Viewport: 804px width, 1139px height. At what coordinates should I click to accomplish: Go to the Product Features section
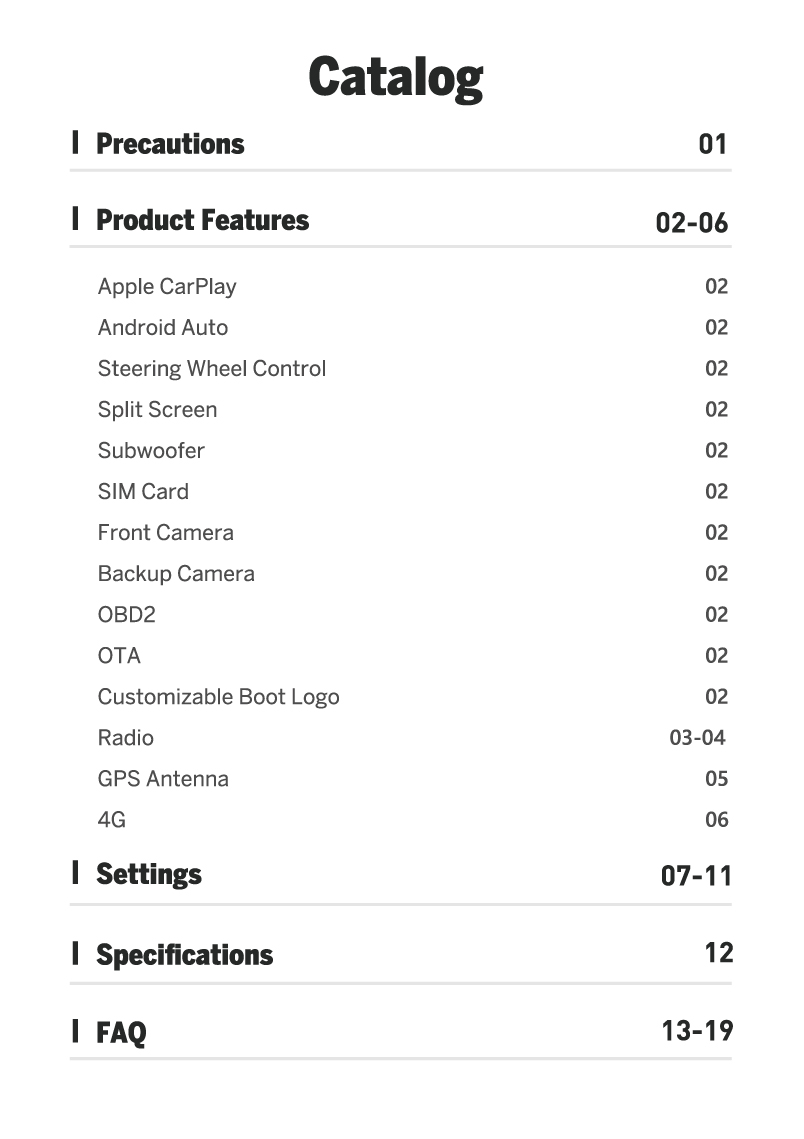click(202, 220)
